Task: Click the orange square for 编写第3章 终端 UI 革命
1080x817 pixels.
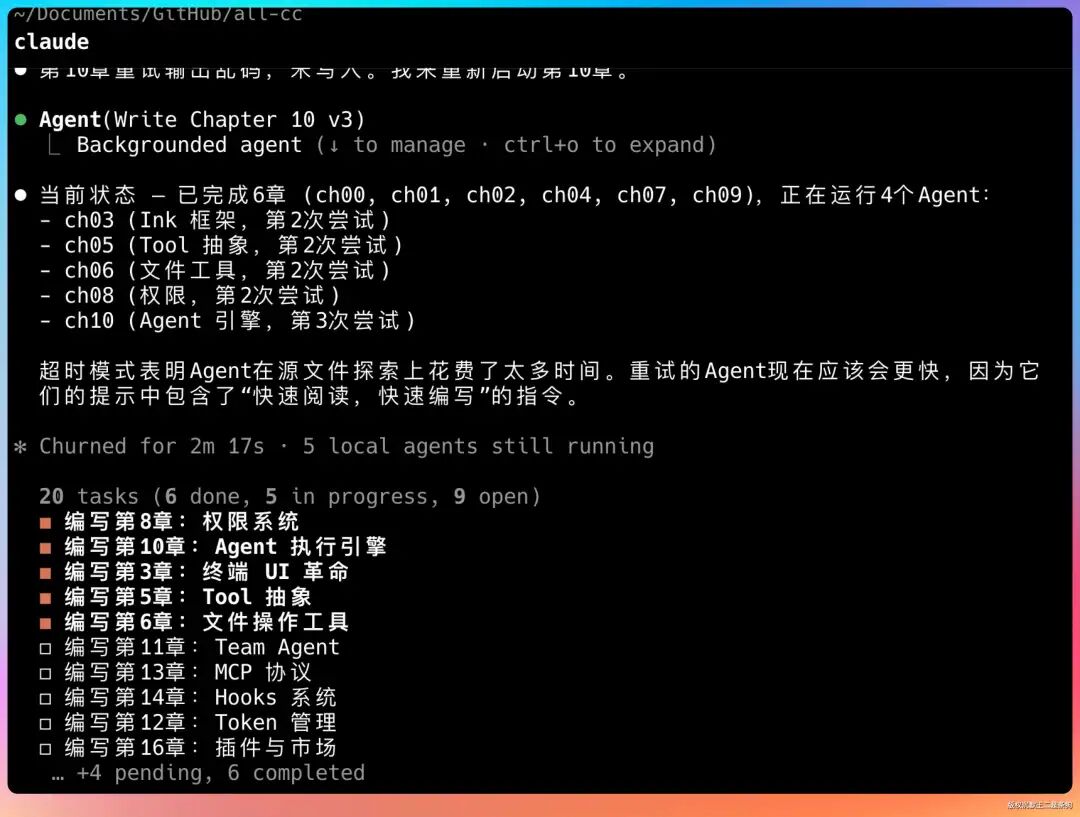Action: [x=43, y=571]
